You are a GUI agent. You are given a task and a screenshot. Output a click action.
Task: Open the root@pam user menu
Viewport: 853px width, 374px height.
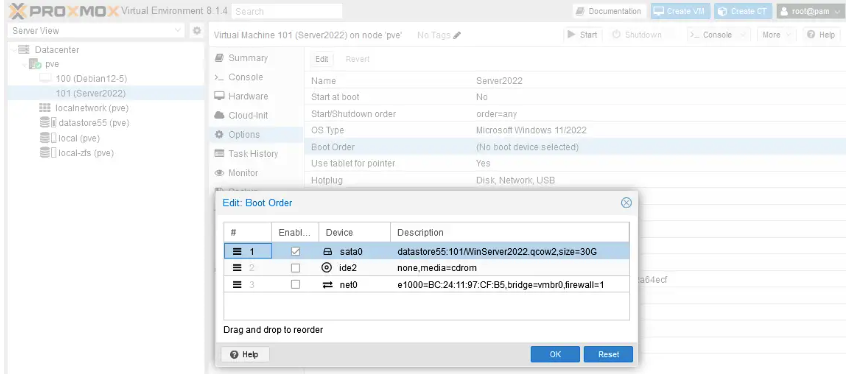pos(810,11)
